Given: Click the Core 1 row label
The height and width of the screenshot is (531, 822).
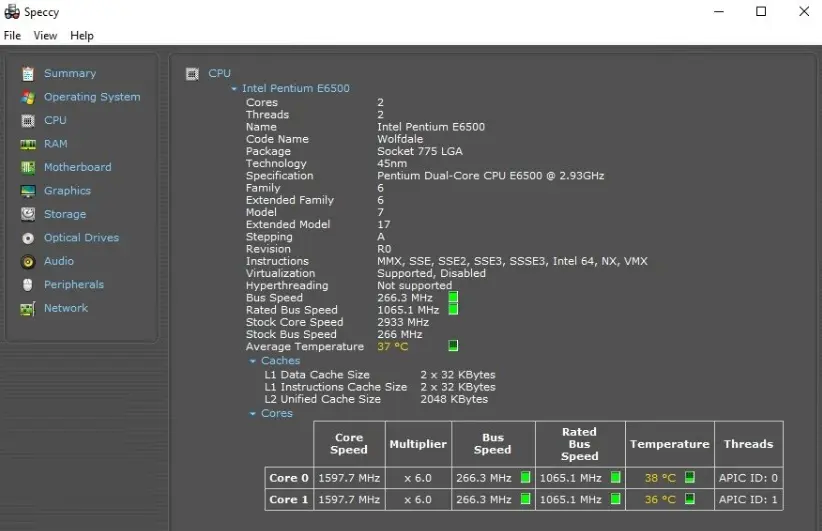Looking at the screenshot, I should [289, 500].
